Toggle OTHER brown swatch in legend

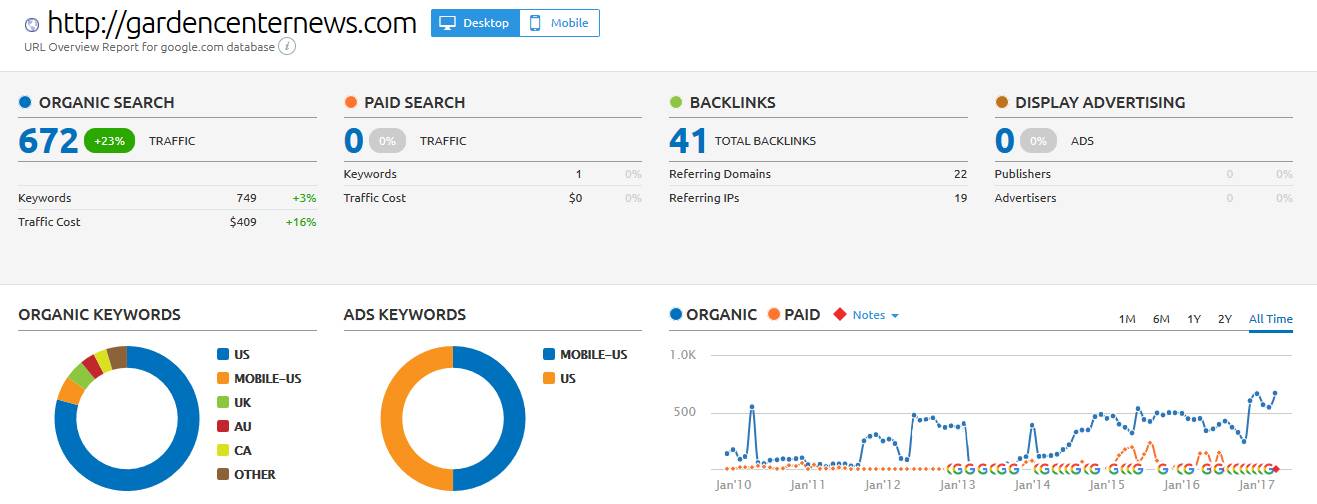pos(223,474)
